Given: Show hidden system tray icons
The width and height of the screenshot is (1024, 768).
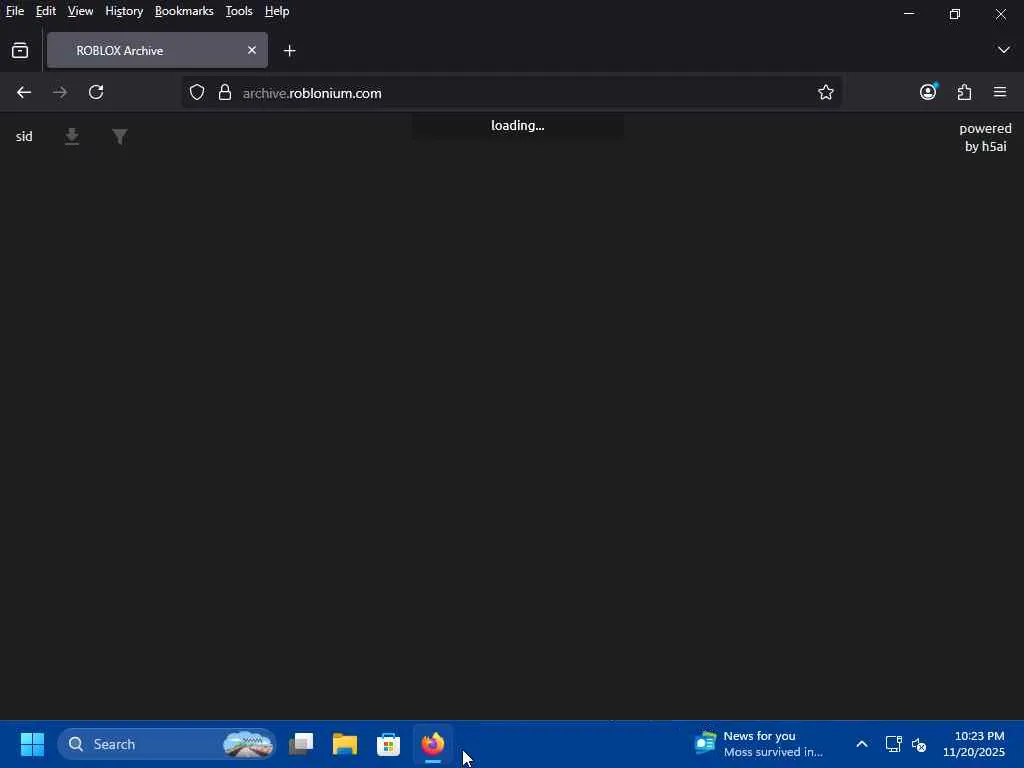Looking at the screenshot, I should point(862,744).
